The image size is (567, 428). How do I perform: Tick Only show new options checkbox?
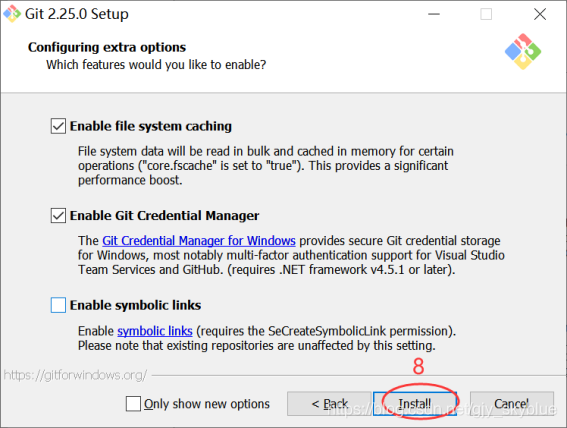[x=133, y=403]
